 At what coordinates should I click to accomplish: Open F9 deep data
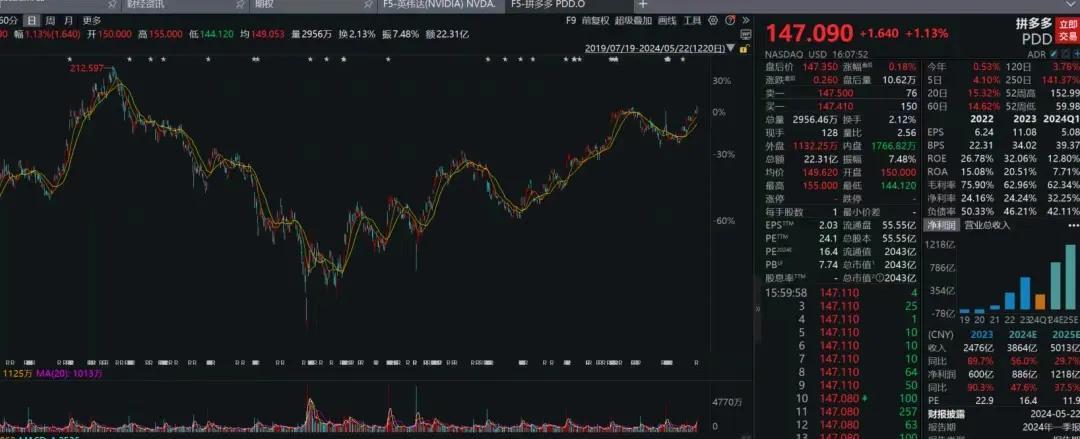(x=570, y=21)
